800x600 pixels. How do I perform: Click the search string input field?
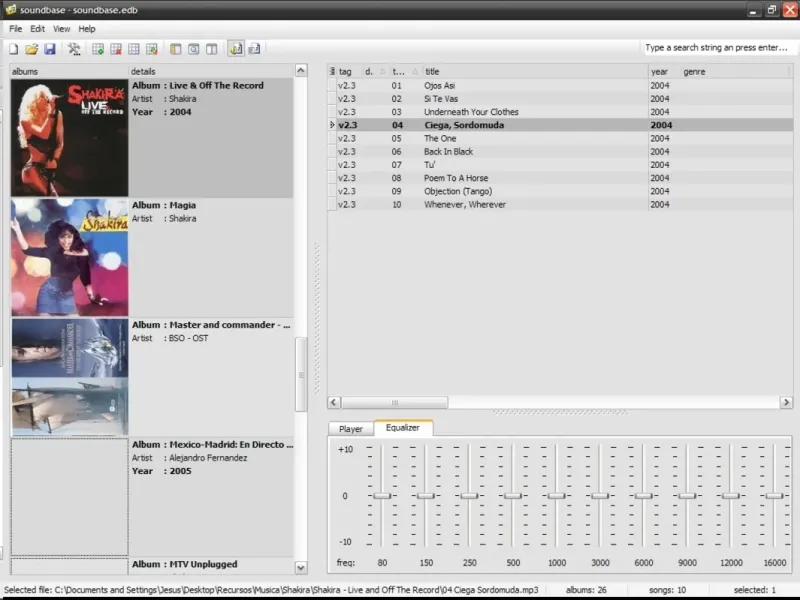pos(715,48)
